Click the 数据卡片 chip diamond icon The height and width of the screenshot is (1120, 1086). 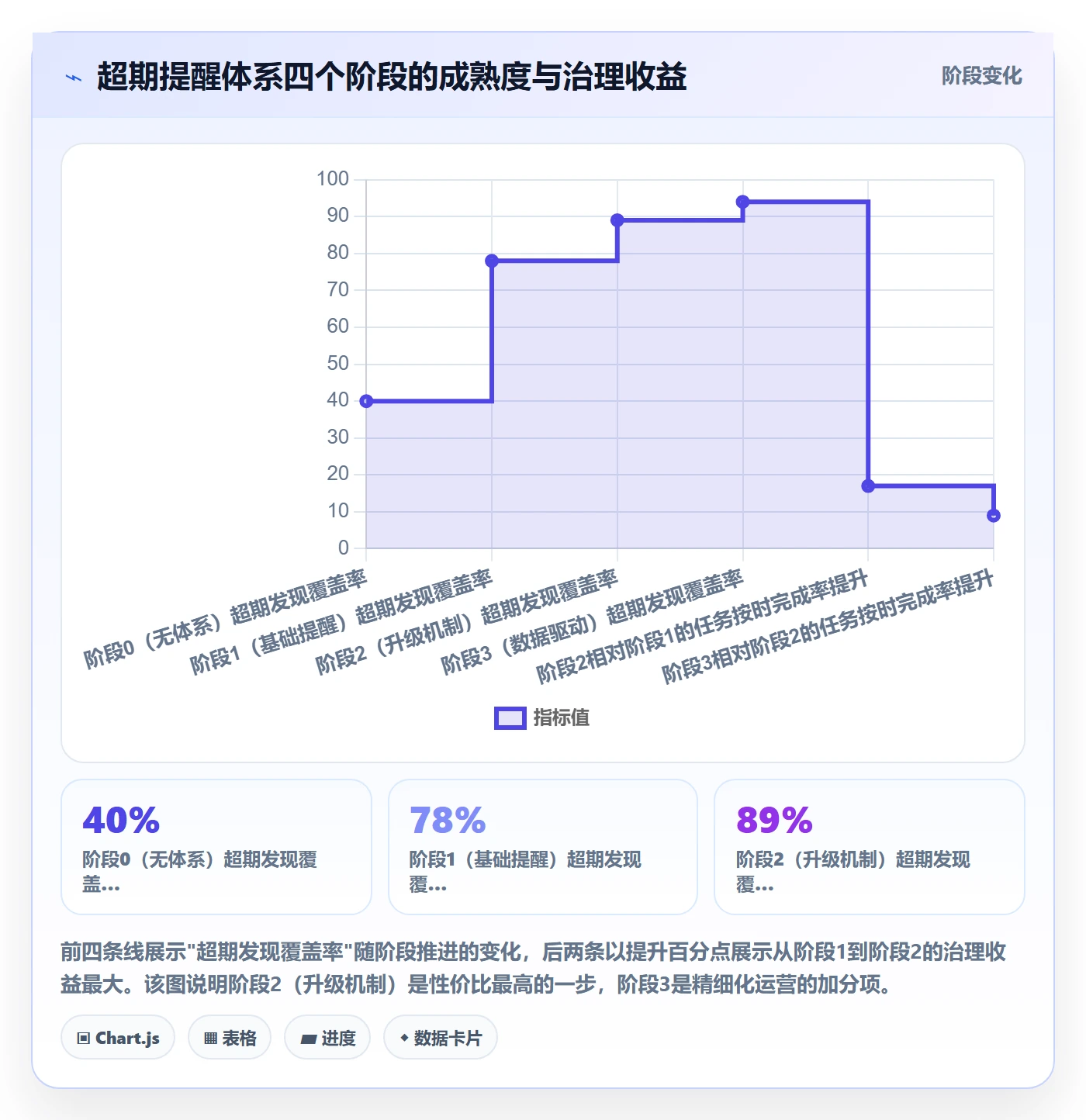coord(404,1038)
